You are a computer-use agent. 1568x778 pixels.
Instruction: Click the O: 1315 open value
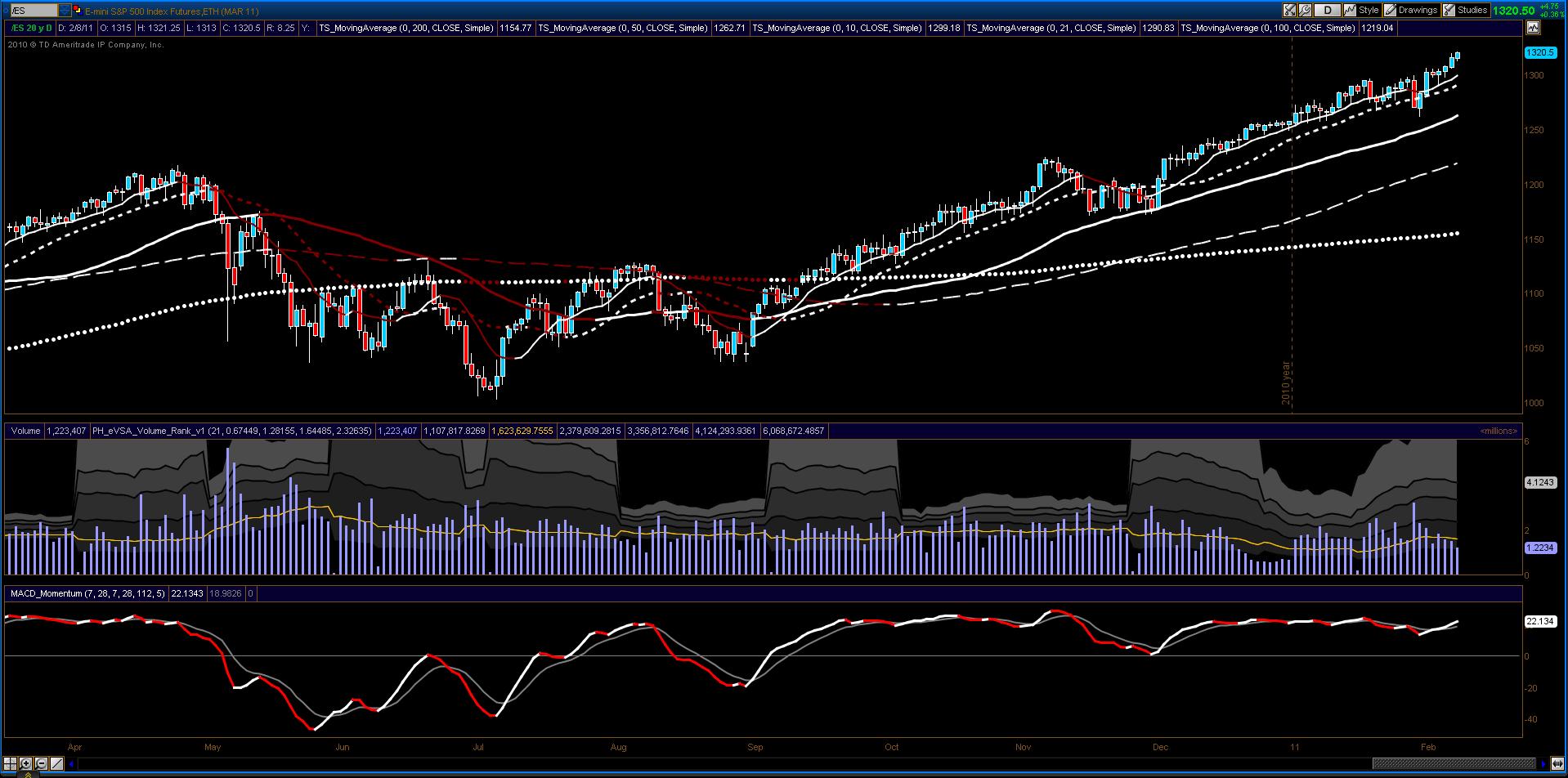[115, 28]
